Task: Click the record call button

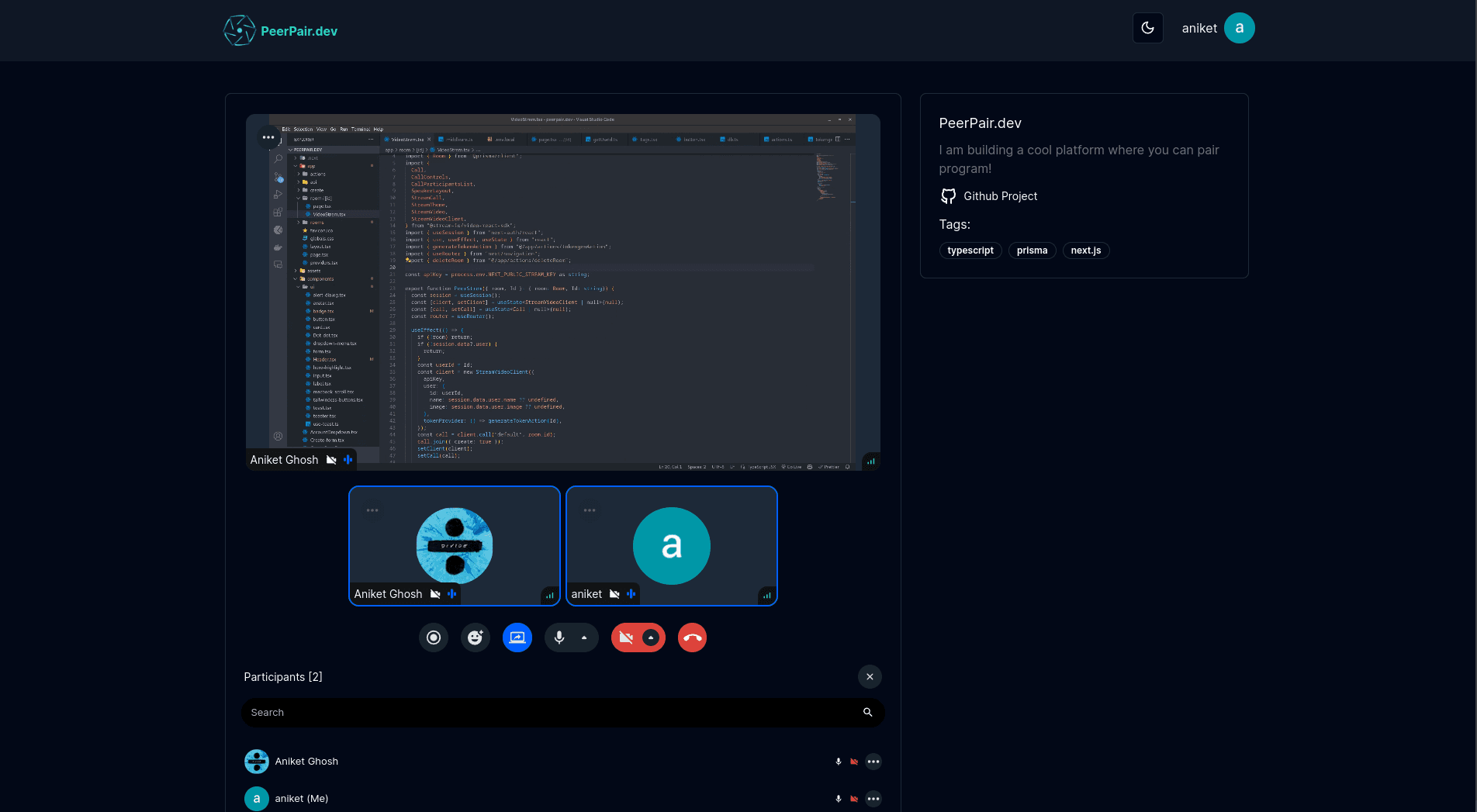Action: pyautogui.click(x=434, y=638)
